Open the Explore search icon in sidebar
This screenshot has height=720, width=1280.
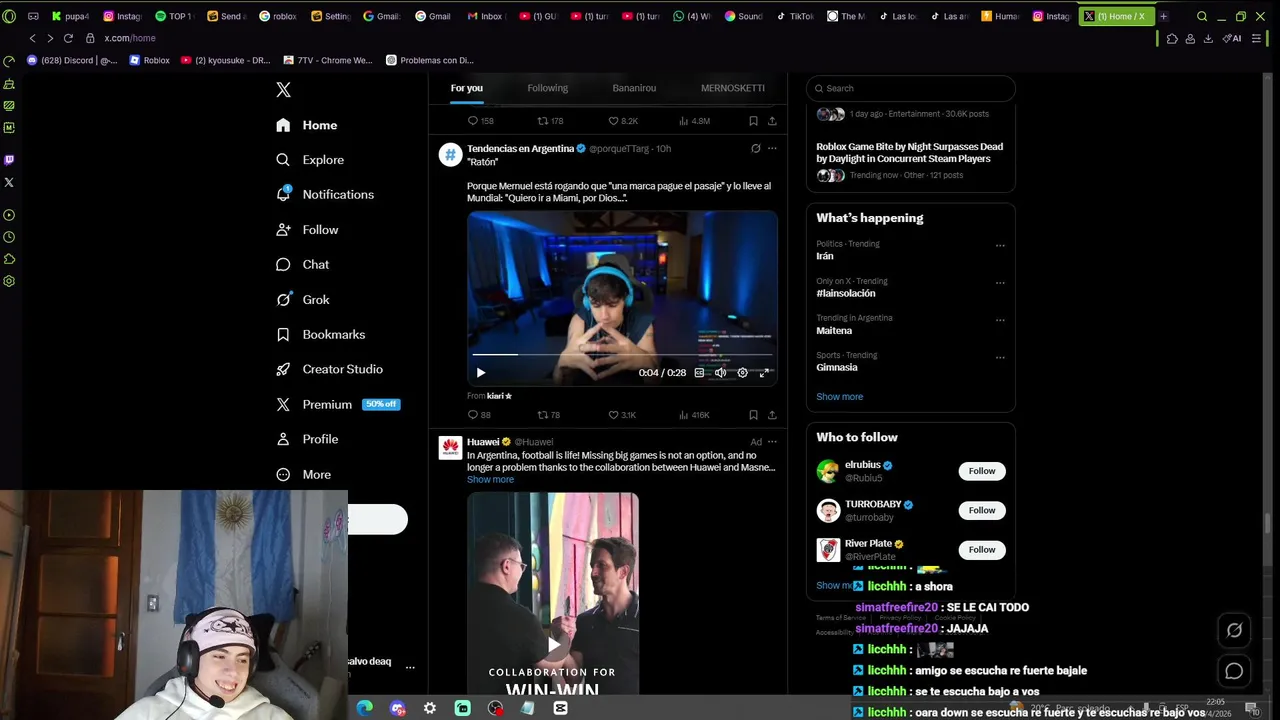pos(283,160)
